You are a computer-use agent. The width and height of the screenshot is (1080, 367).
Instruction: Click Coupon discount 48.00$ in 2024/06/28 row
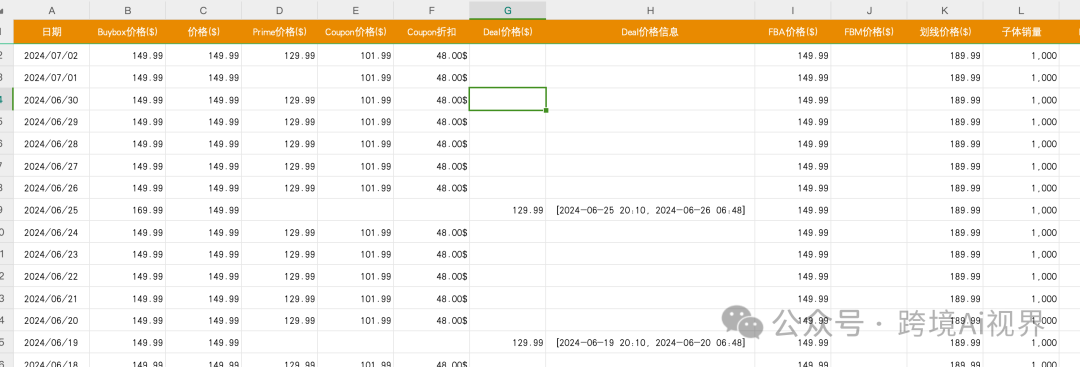[x=431, y=144]
